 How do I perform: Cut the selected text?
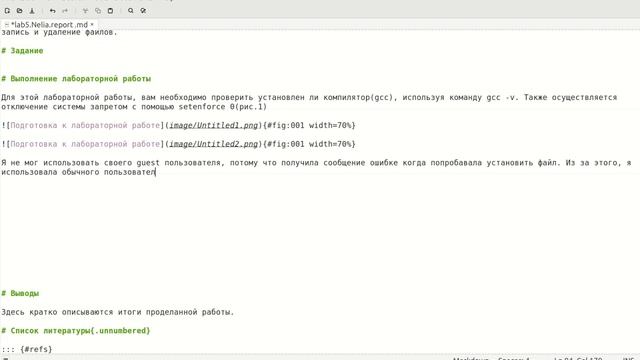click(x=85, y=11)
